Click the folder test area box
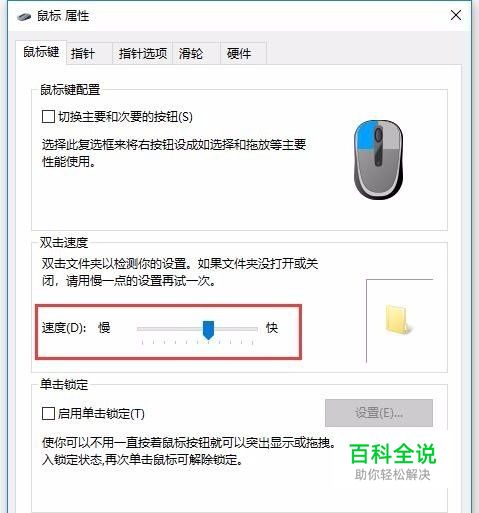Image resolution: width=479 pixels, height=513 pixels. [x=399, y=321]
